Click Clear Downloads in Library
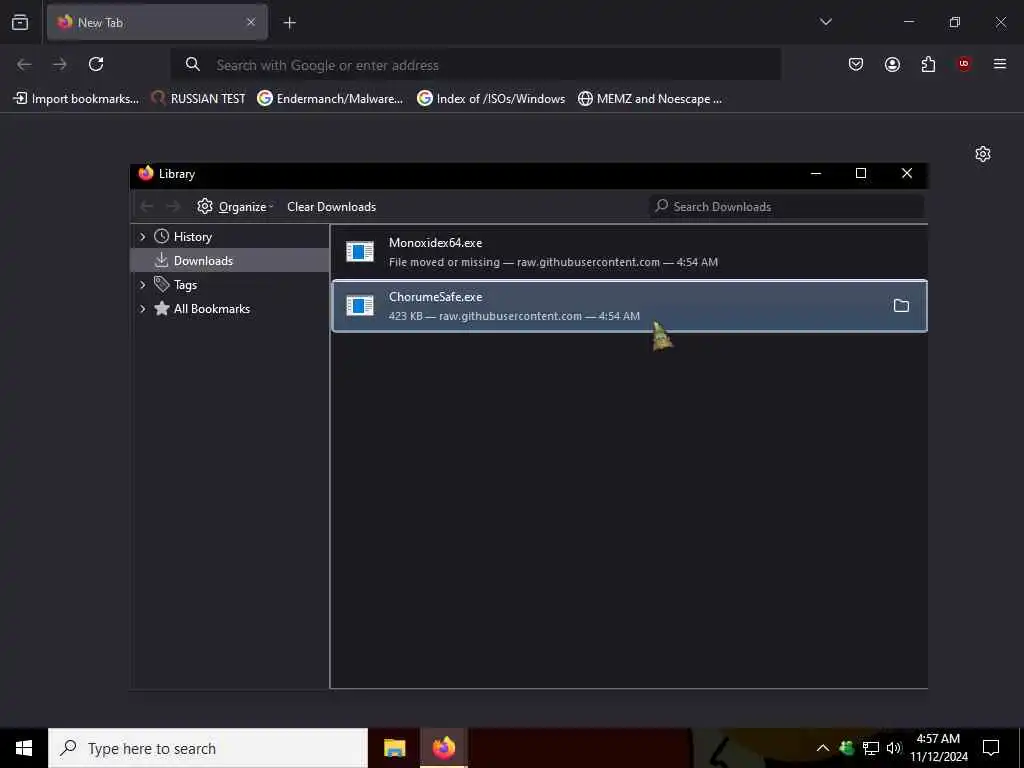Screen dimensions: 1024x768 point(331,206)
